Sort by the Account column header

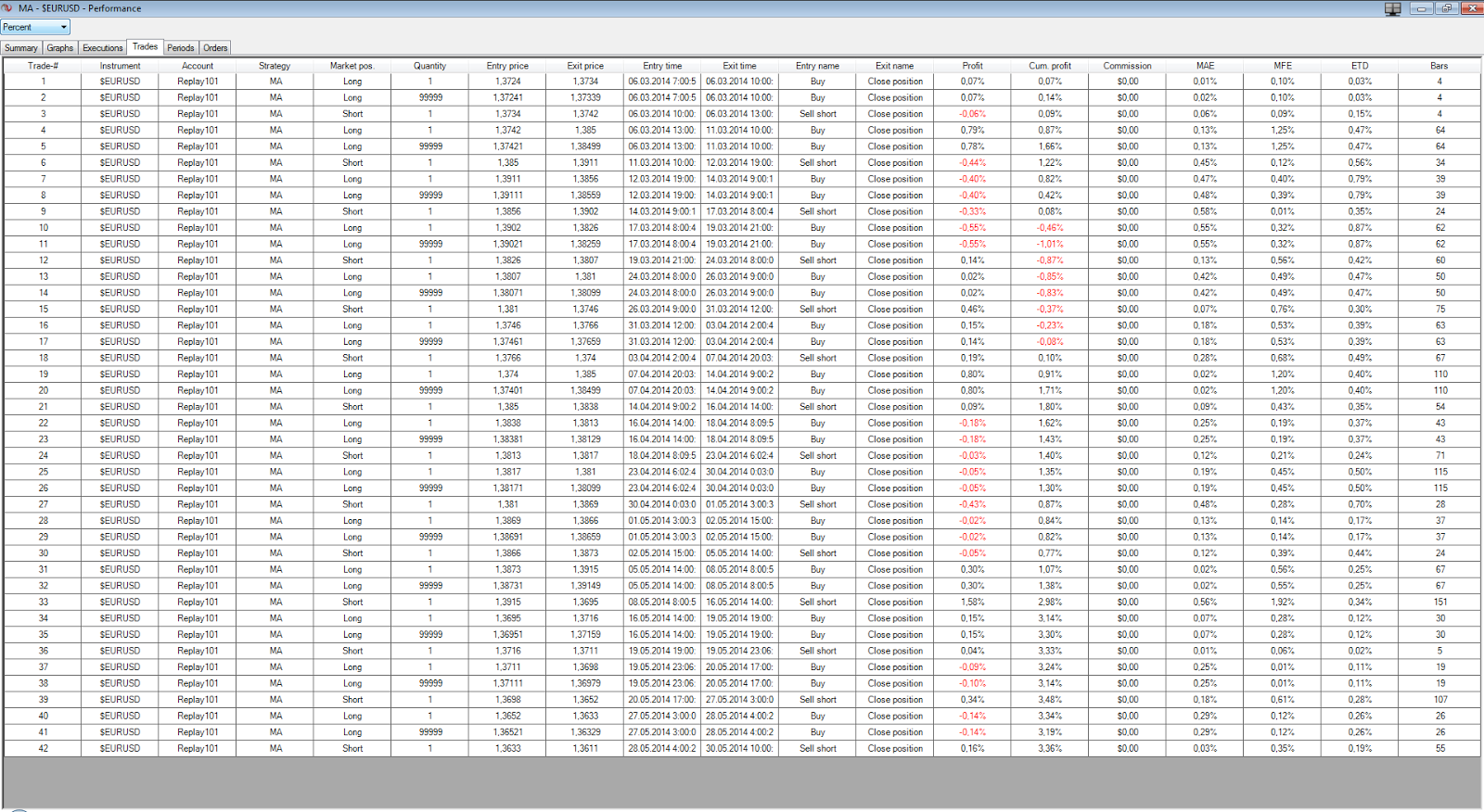coord(198,66)
